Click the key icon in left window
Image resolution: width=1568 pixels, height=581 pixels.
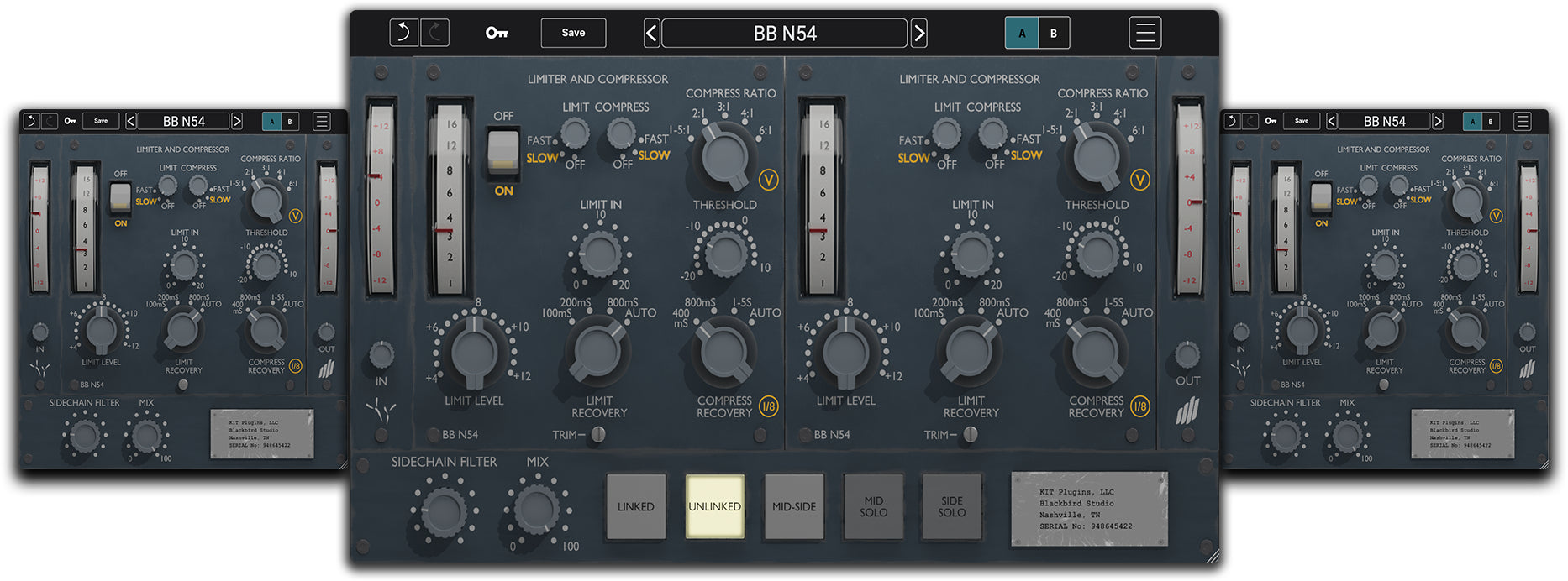coord(70,121)
